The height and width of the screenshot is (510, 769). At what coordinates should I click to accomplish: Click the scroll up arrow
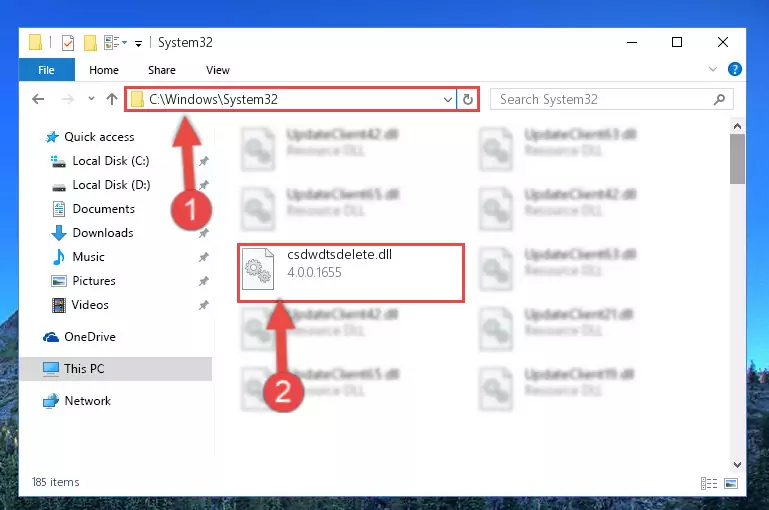(737, 127)
